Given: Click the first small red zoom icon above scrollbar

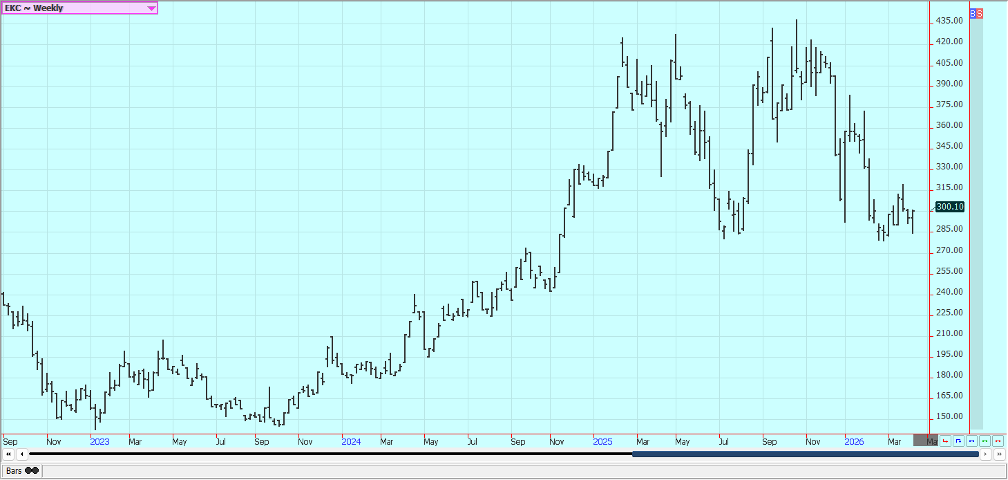Looking at the screenshot, I should click(946, 440).
